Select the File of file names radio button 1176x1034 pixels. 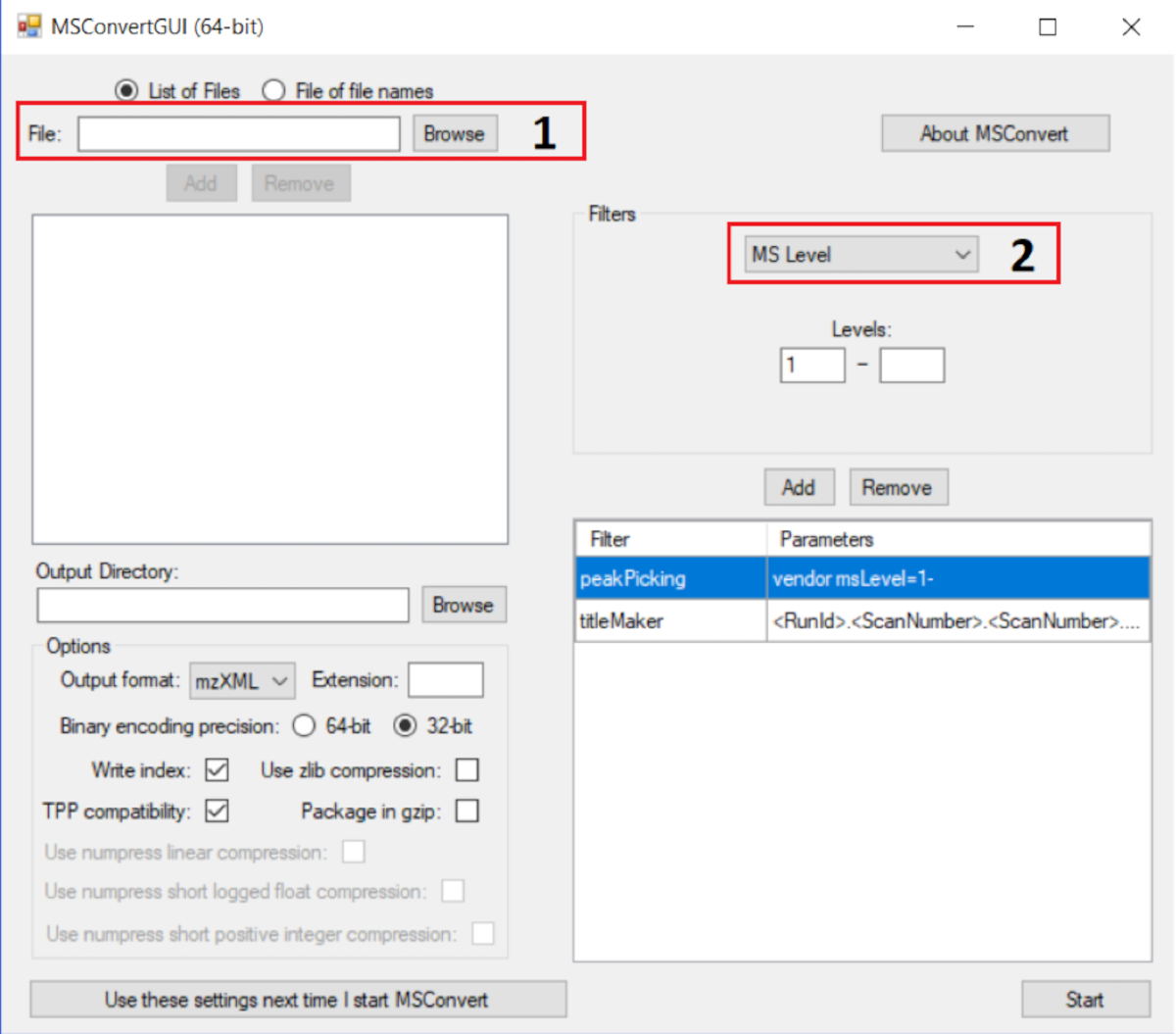273,90
